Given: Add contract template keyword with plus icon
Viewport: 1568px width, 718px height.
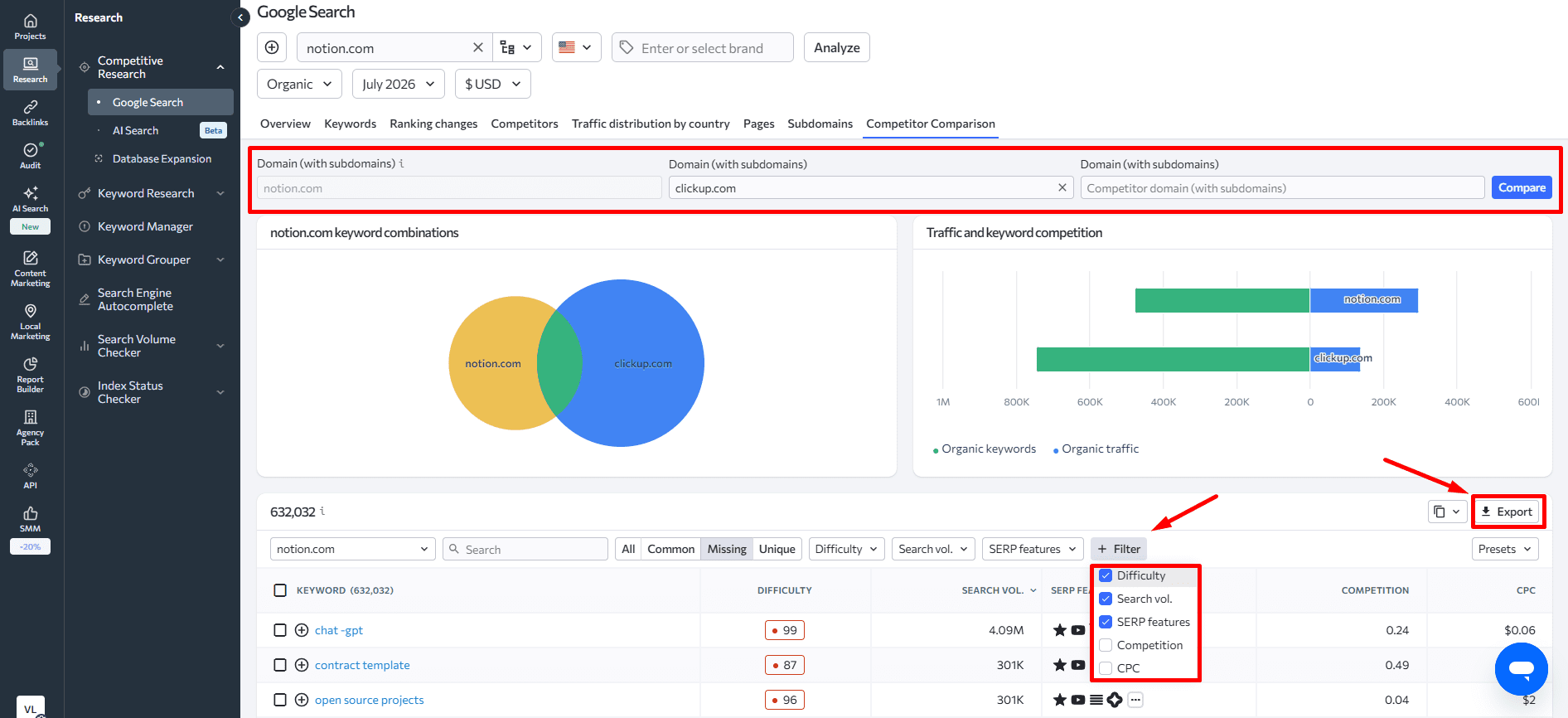Looking at the screenshot, I should tap(302, 665).
